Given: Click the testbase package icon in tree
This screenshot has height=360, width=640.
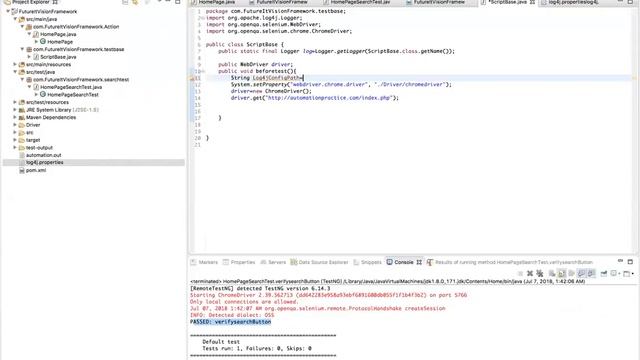Looking at the screenshot, I should click(x=29, y=49).
